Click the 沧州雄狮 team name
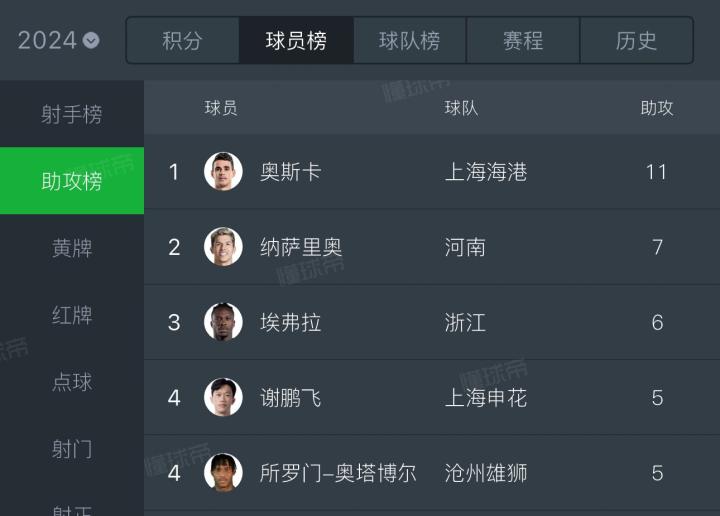 pyautogui.click(x=486, y=472)
